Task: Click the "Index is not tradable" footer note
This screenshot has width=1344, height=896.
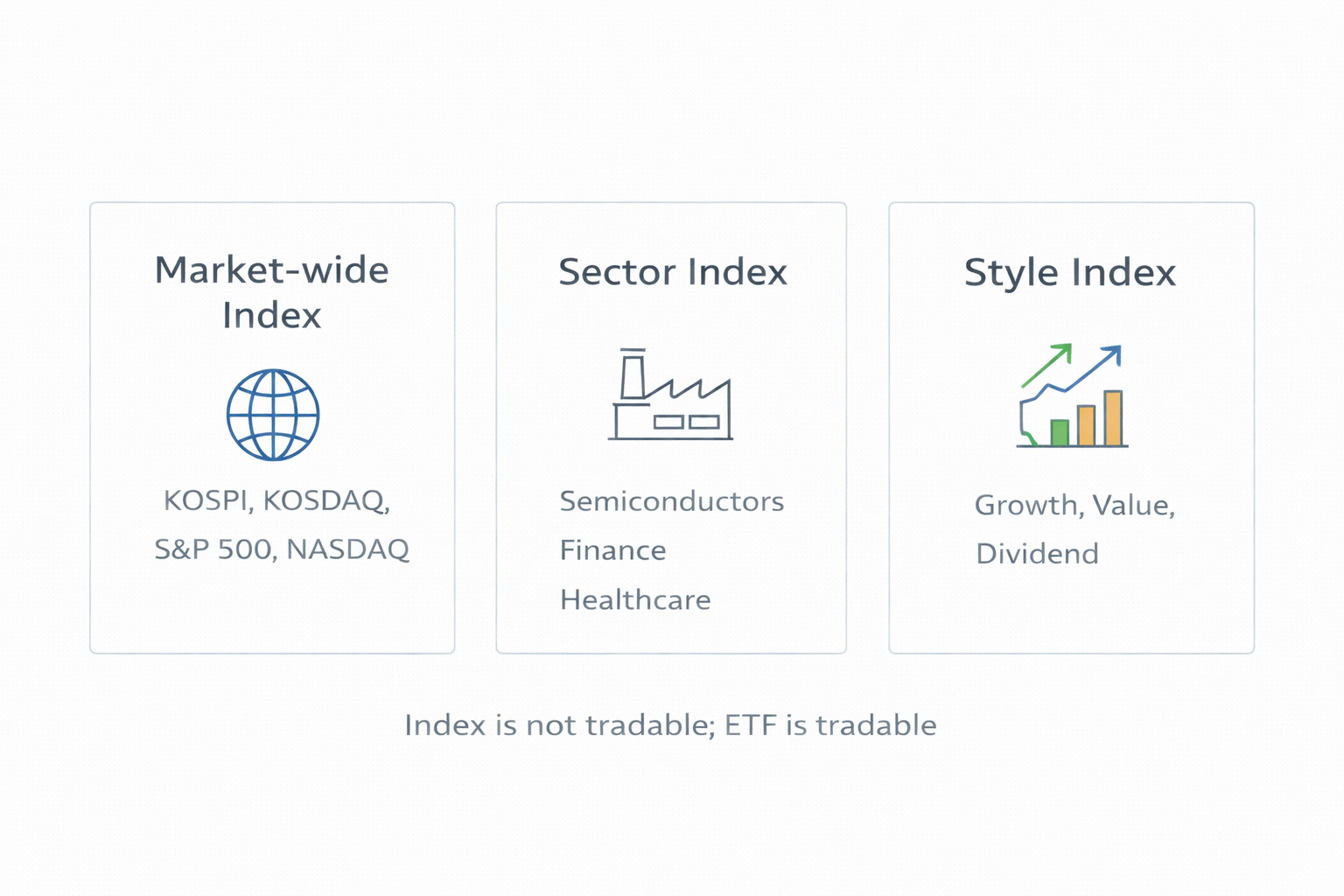Action: pyautogui.click(x=670, y=725)
